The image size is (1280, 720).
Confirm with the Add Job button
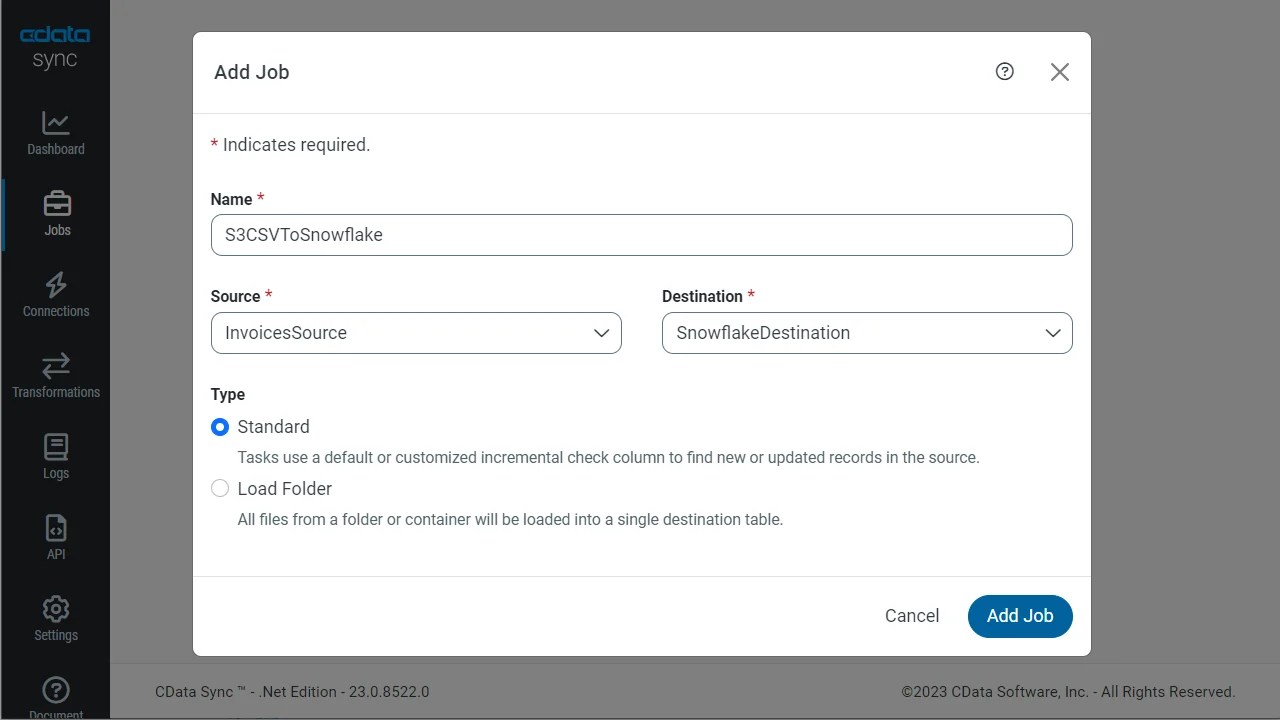pos(1020,616)
